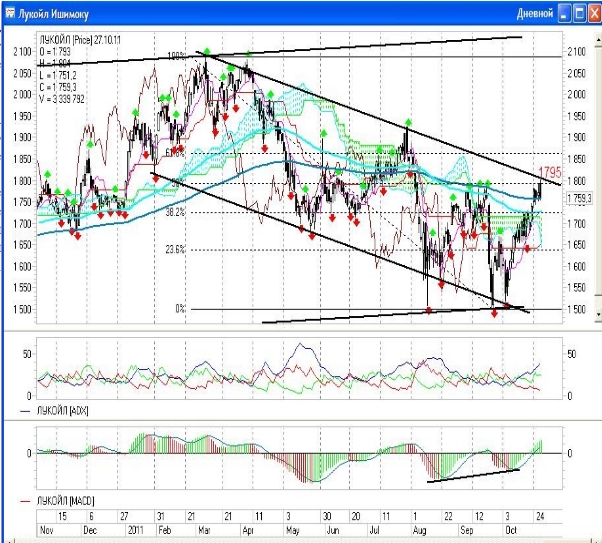
Task: Click the '23.6%' Fibonacci level label
Action: tap(175, 250)
